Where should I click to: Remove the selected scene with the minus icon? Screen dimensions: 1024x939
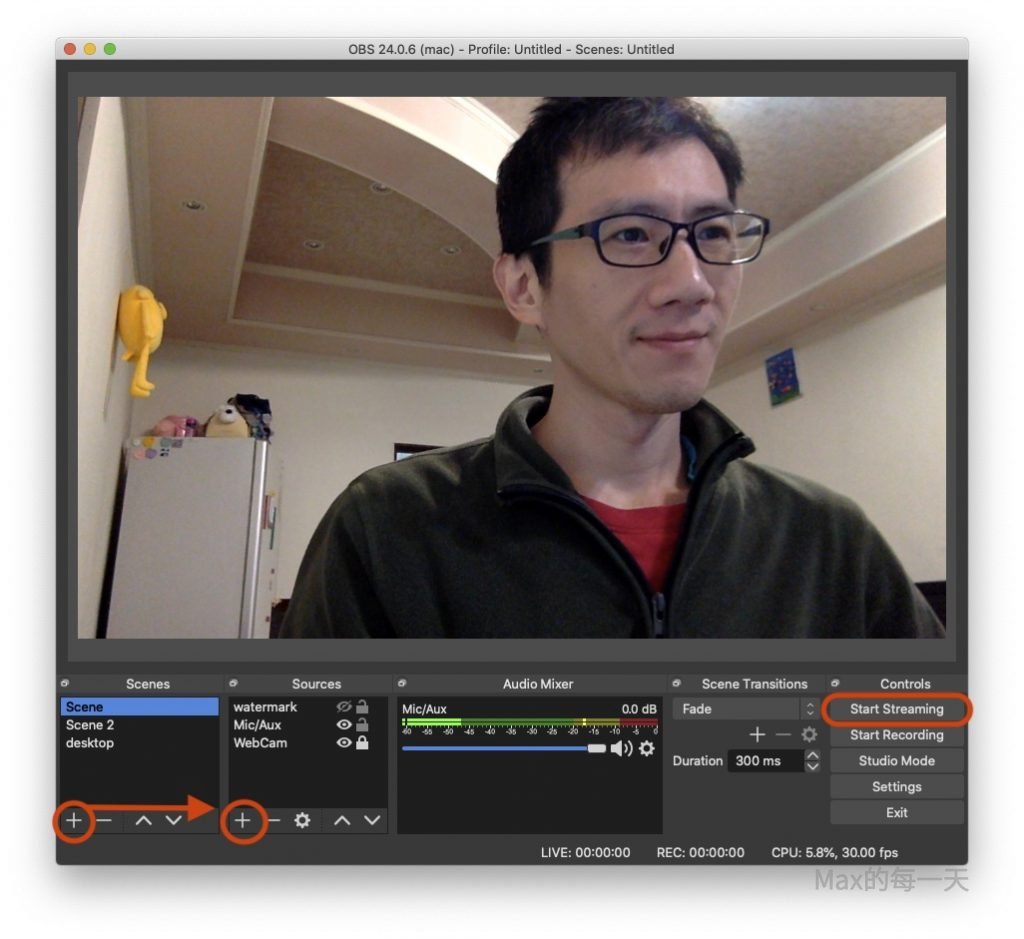click(x=104, y=821)
